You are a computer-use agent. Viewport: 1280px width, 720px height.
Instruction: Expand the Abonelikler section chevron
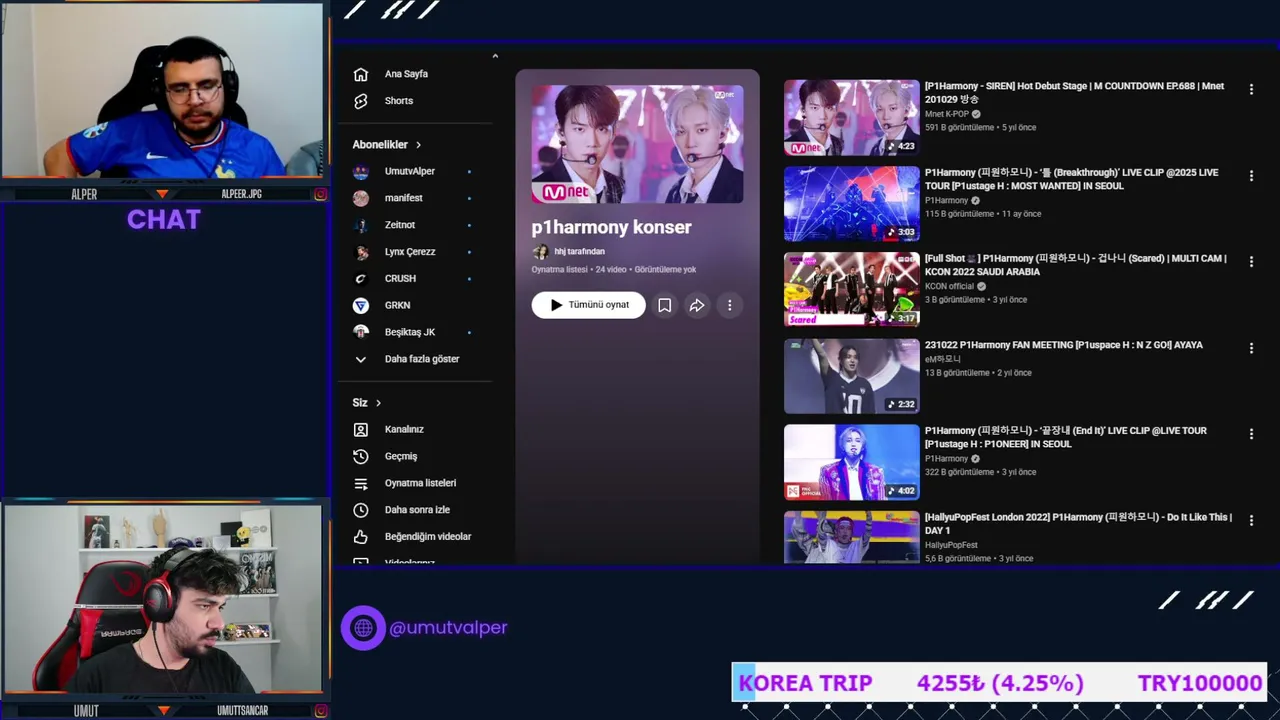coord(418,145)
